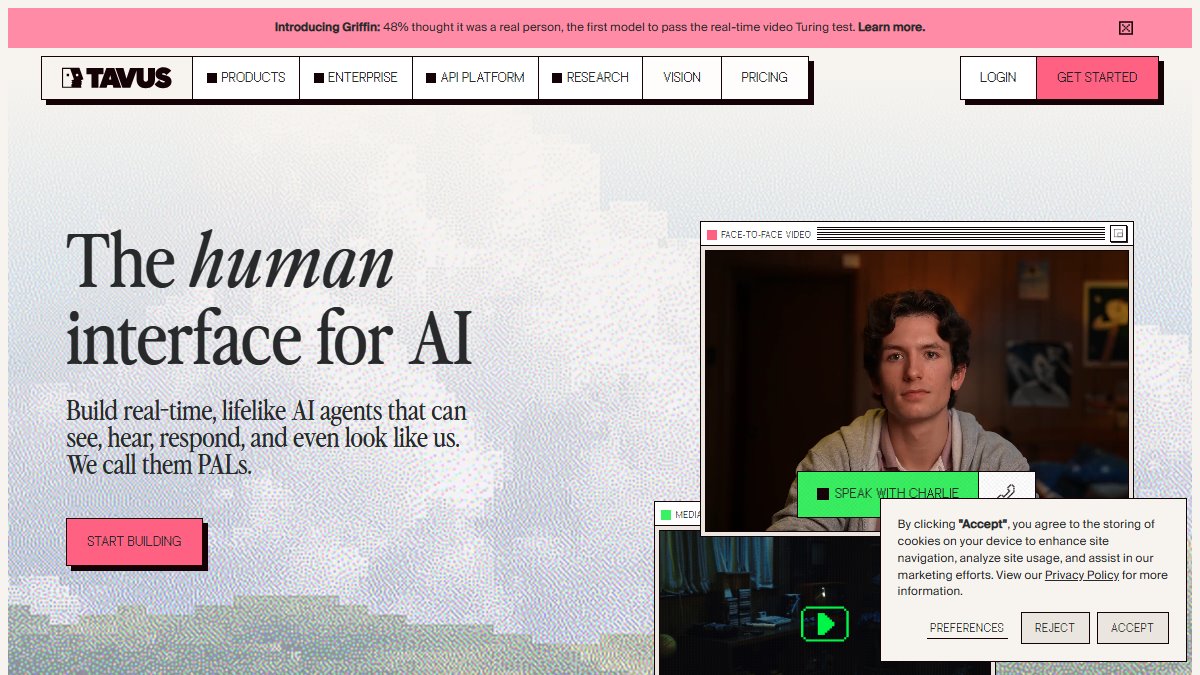Click the phone call icon beside Speak with Charlie
The height and width of the screenshot is (675, 1200).
(1006, 492)
